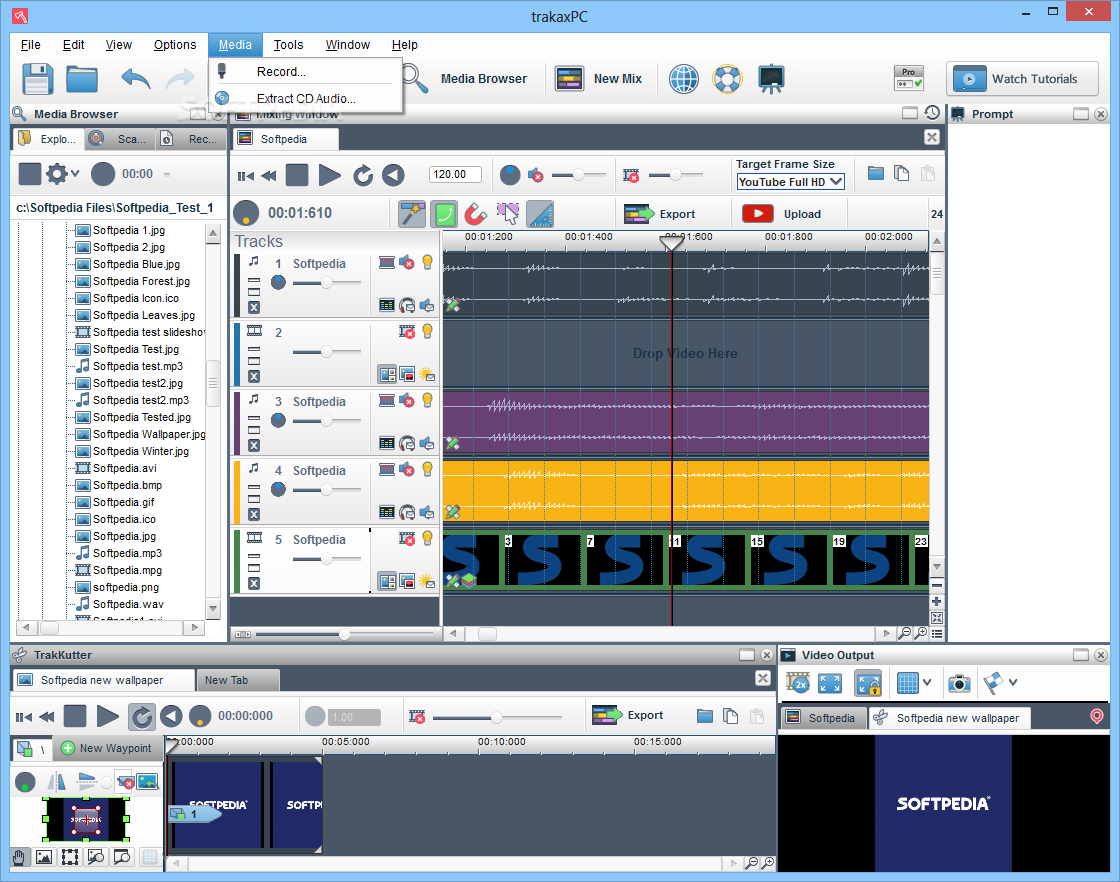
Task: Click the lifebuoy help icon
Action: (727, 79)
